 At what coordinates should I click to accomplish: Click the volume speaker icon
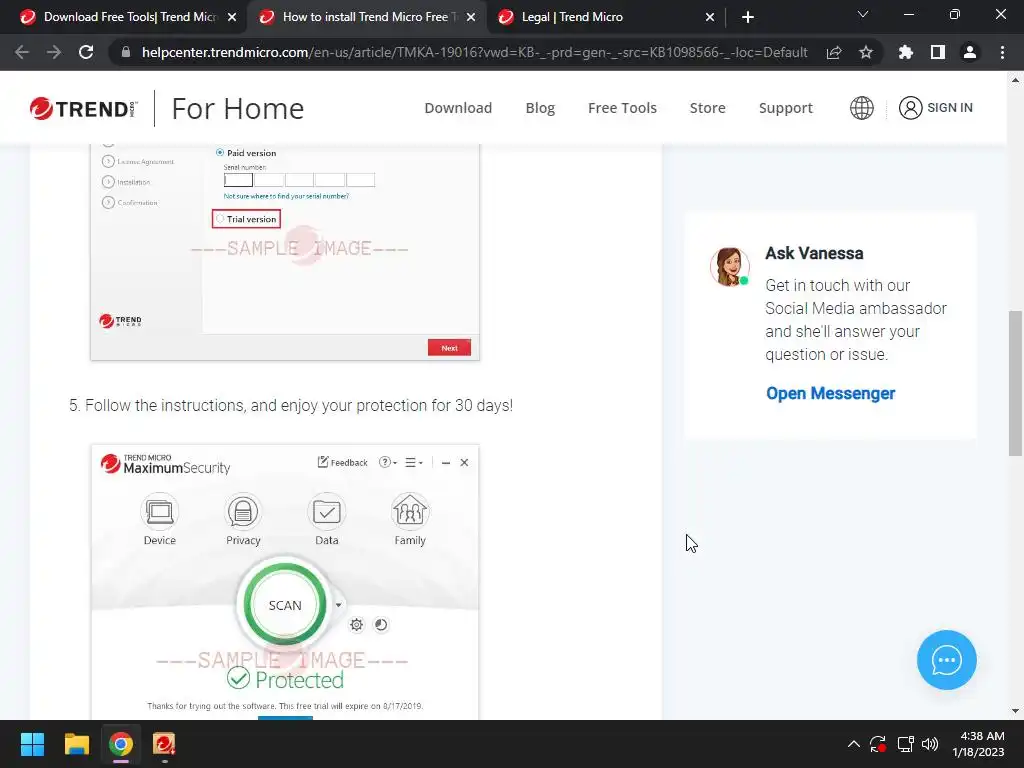tap(930, 744)
